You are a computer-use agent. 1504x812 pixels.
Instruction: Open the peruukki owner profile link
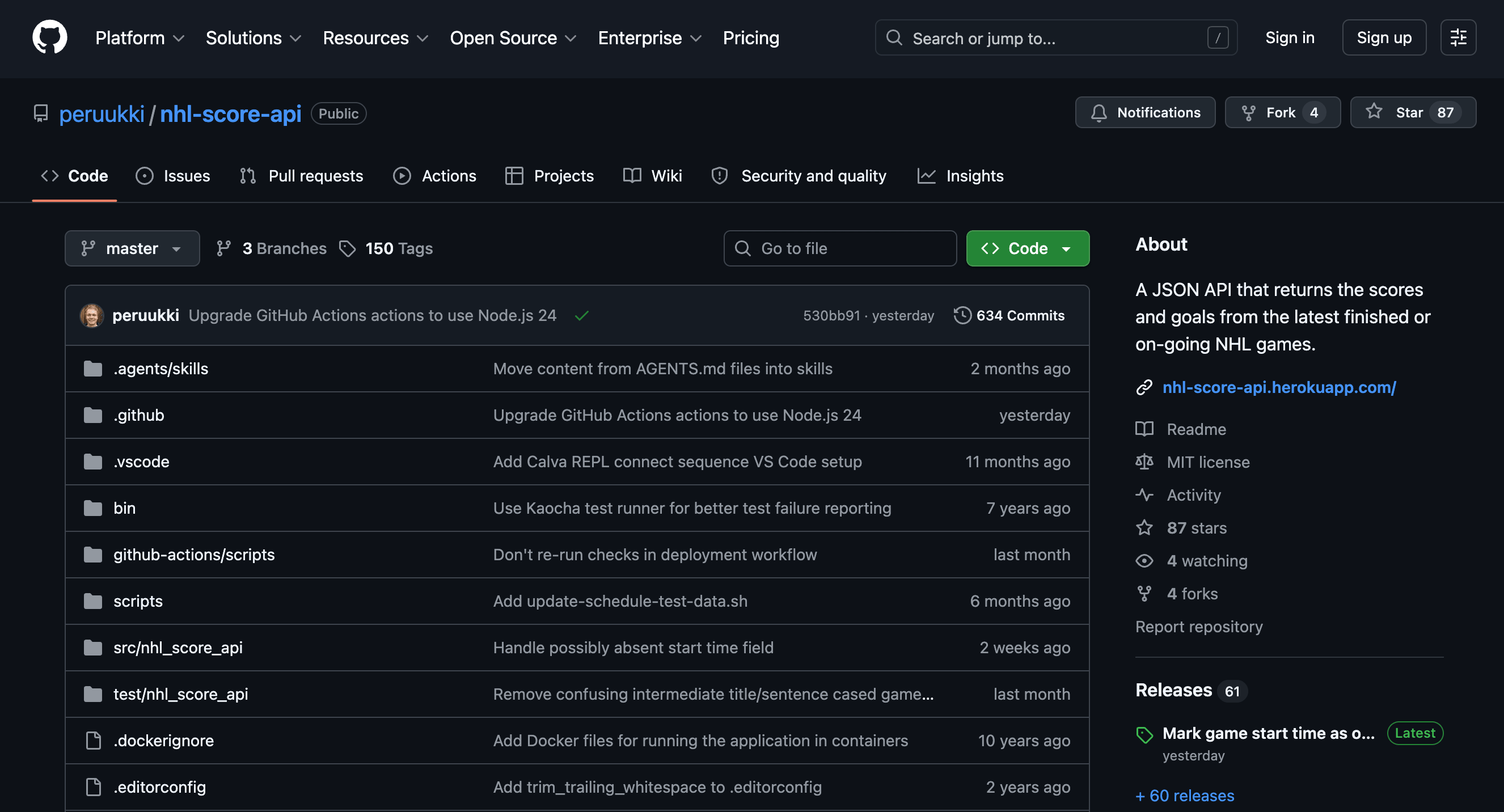click(102, 114)
